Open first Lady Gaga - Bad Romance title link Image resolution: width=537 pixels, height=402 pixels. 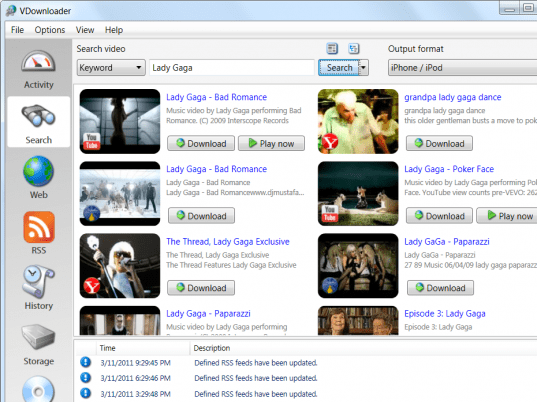tap(216, 97)
